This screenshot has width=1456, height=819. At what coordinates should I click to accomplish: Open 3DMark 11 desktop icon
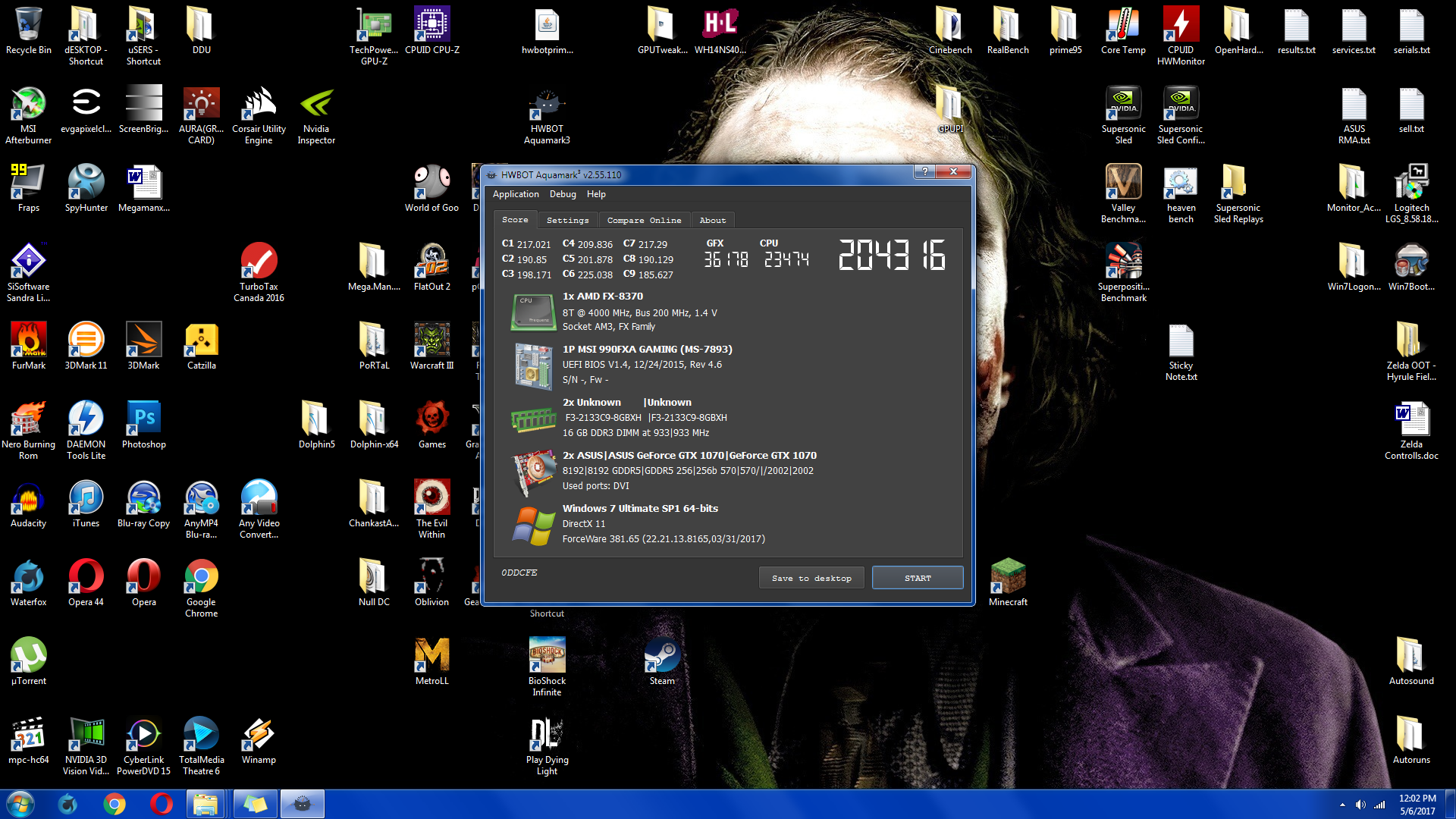pyautogui.click(x=86, y=346)
